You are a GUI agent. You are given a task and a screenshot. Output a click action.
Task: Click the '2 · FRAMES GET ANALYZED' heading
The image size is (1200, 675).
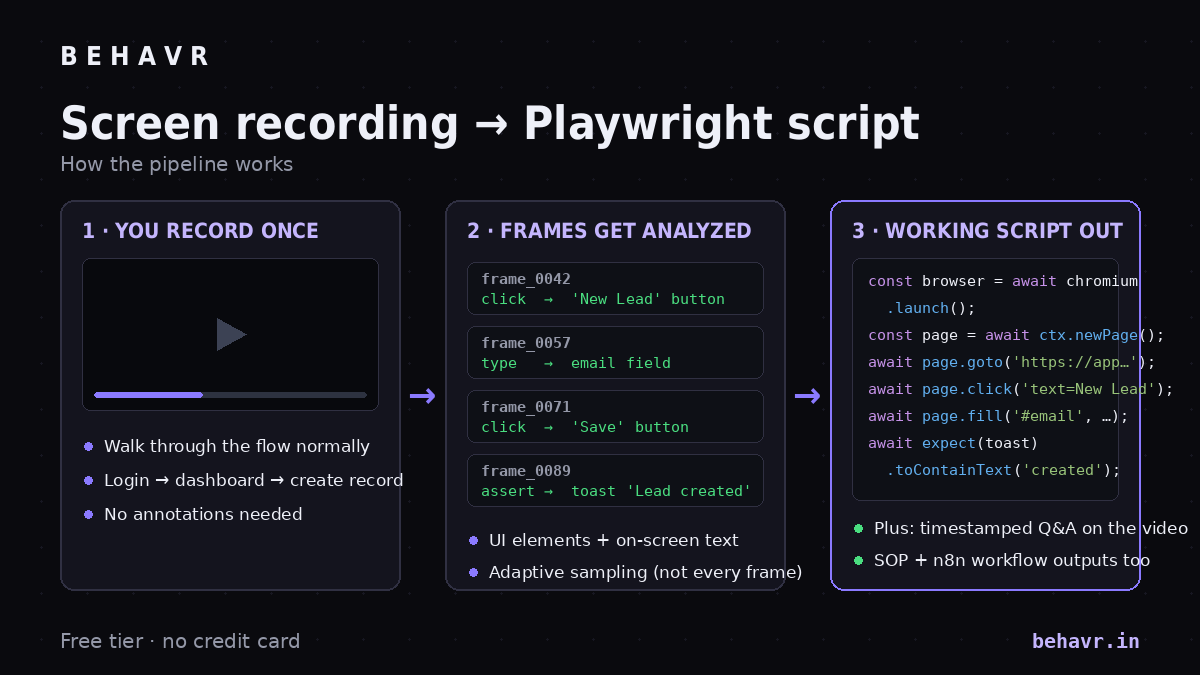pos(609,231)
